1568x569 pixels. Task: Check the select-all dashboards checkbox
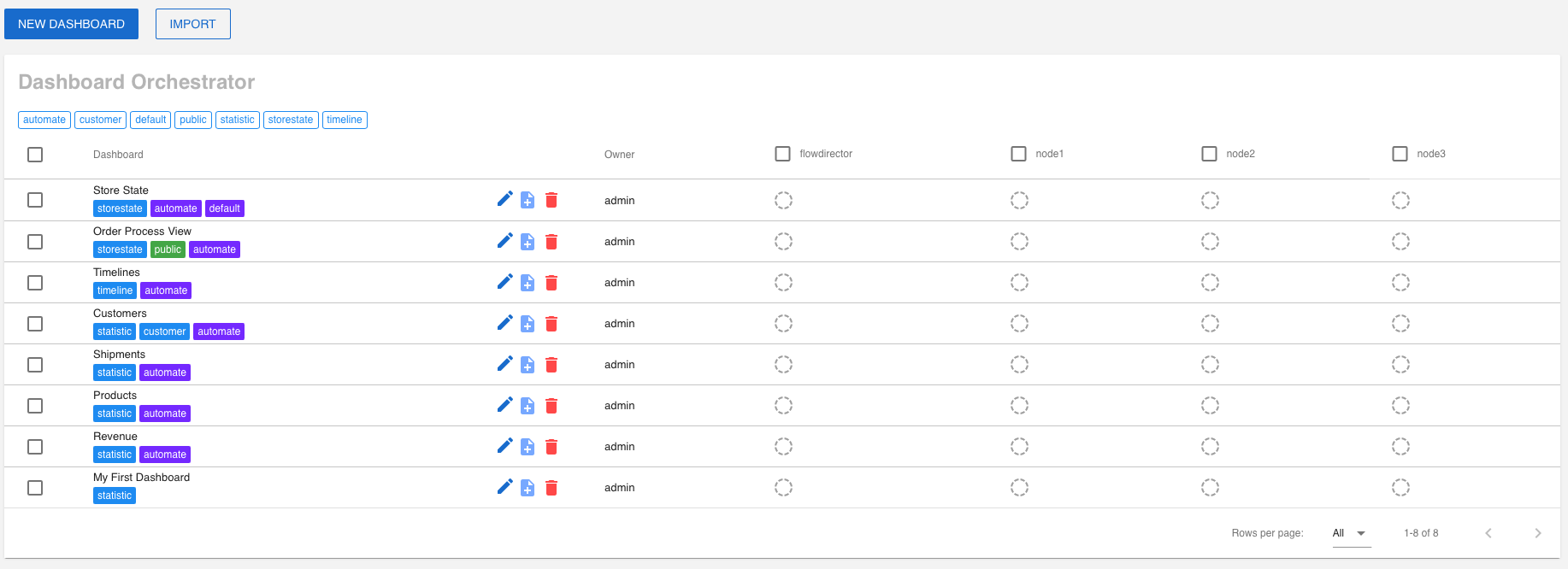click(x=35, y=155)
